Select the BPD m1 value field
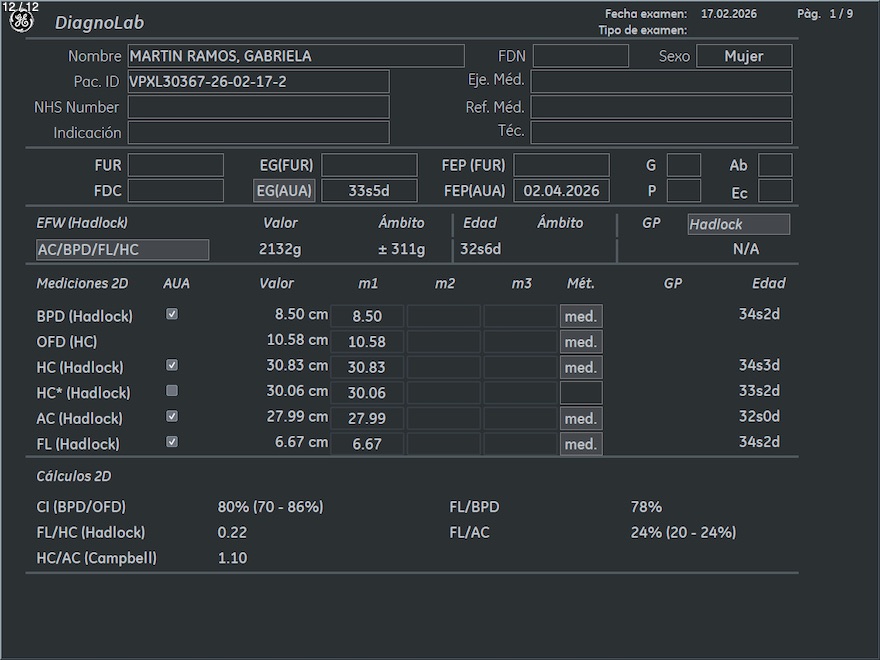 pyautogui.click(x=367, y=317)
